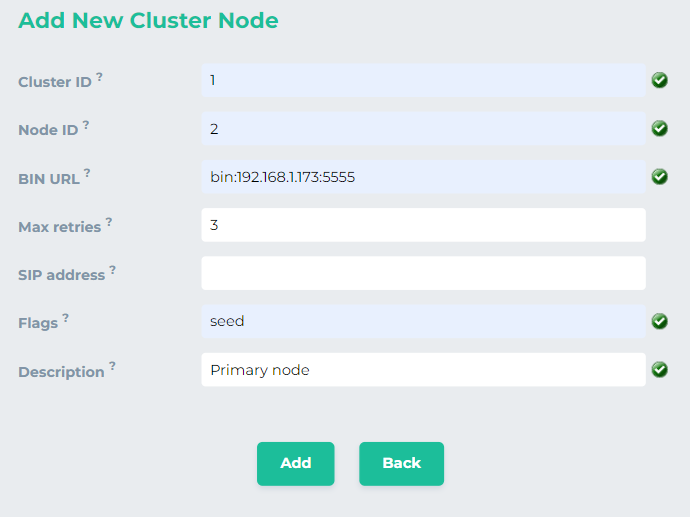
Task: Select the BIN URL input field
Action: click(423, 177)
